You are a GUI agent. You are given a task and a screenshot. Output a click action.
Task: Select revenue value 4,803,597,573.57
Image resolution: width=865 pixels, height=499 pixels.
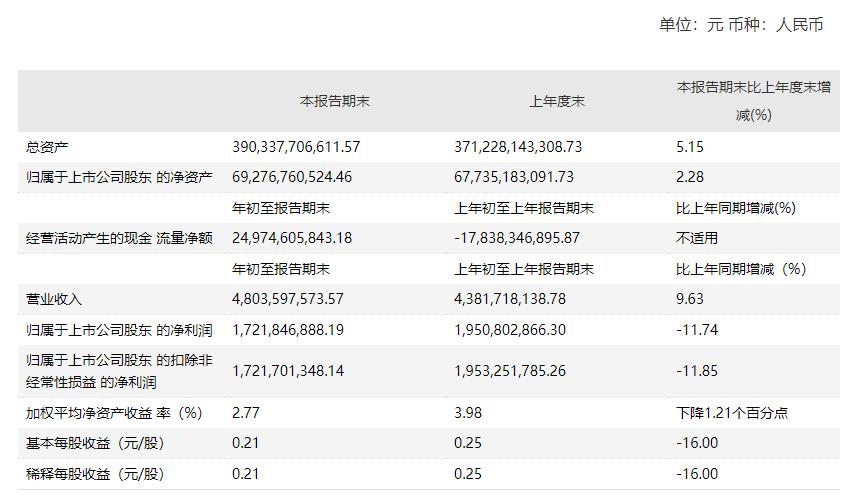(x=287, y=299)
